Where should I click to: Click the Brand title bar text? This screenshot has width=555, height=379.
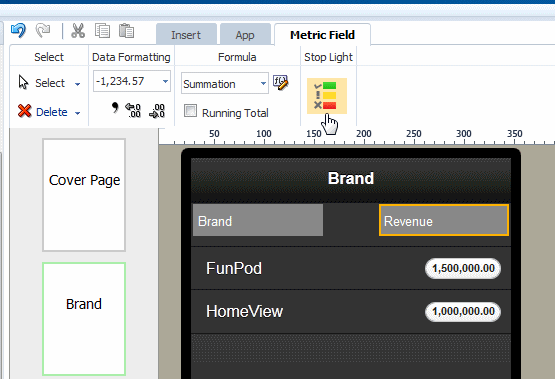point(351,178)
